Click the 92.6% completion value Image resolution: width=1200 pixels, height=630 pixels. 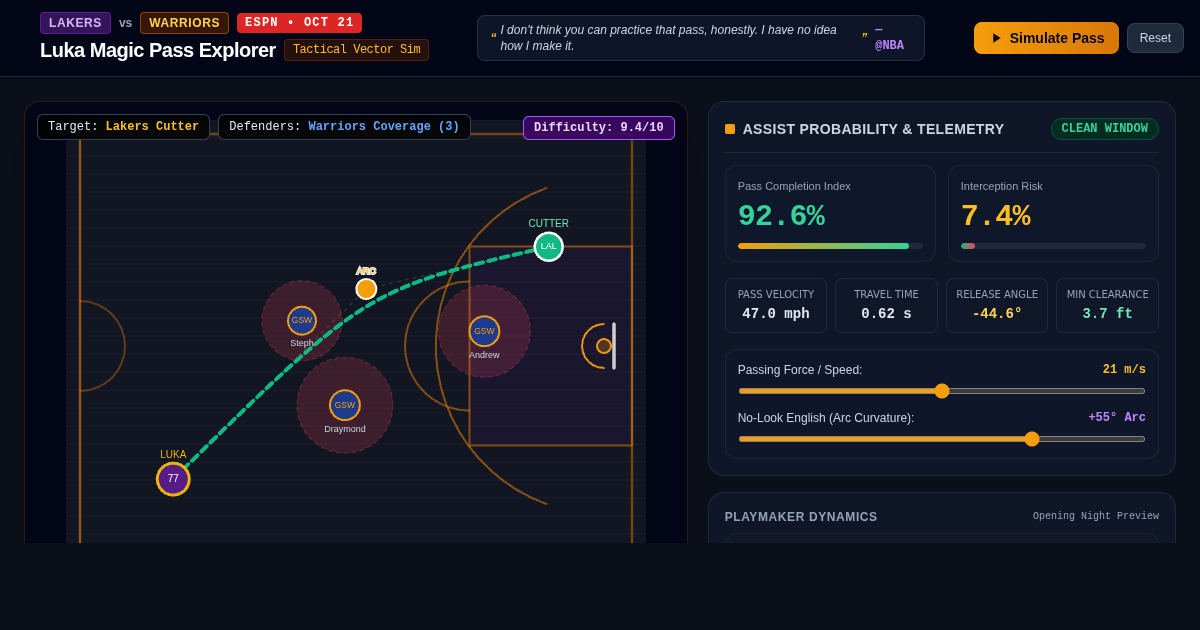(x=781, y=216)
